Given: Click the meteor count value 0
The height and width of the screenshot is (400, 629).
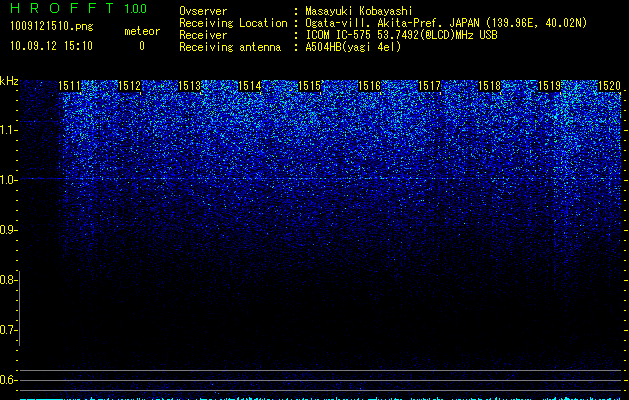Looking at the screenshot, I should point(142,46).
